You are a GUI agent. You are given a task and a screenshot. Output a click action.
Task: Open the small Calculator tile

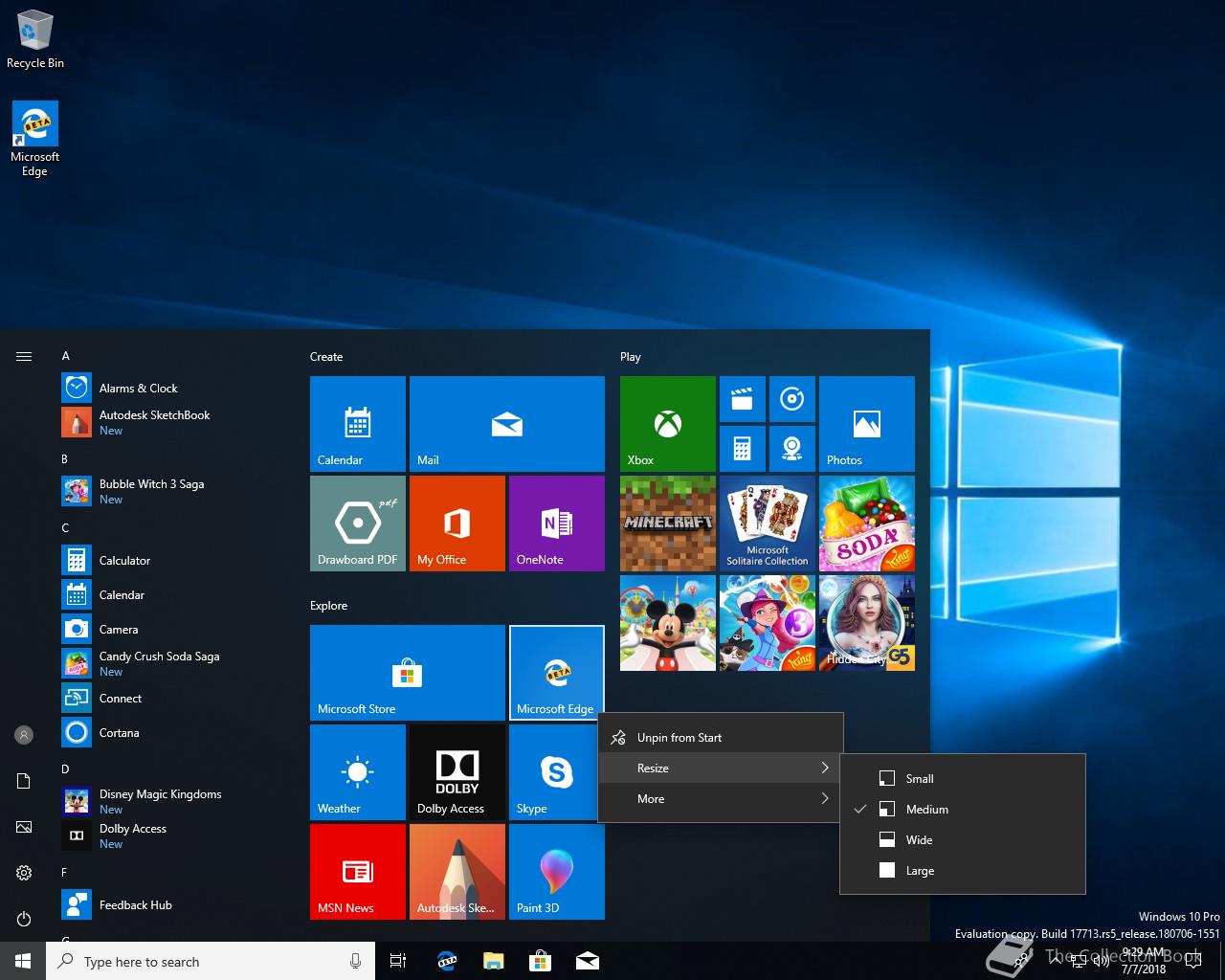click(x=743, y=449)
